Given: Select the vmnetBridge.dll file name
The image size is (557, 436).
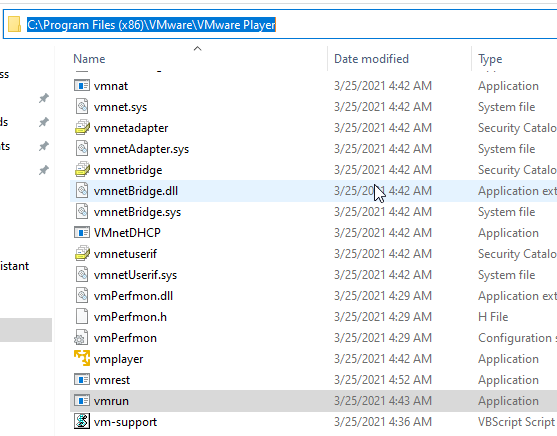Looking at the screenshot, I should 136,191.
